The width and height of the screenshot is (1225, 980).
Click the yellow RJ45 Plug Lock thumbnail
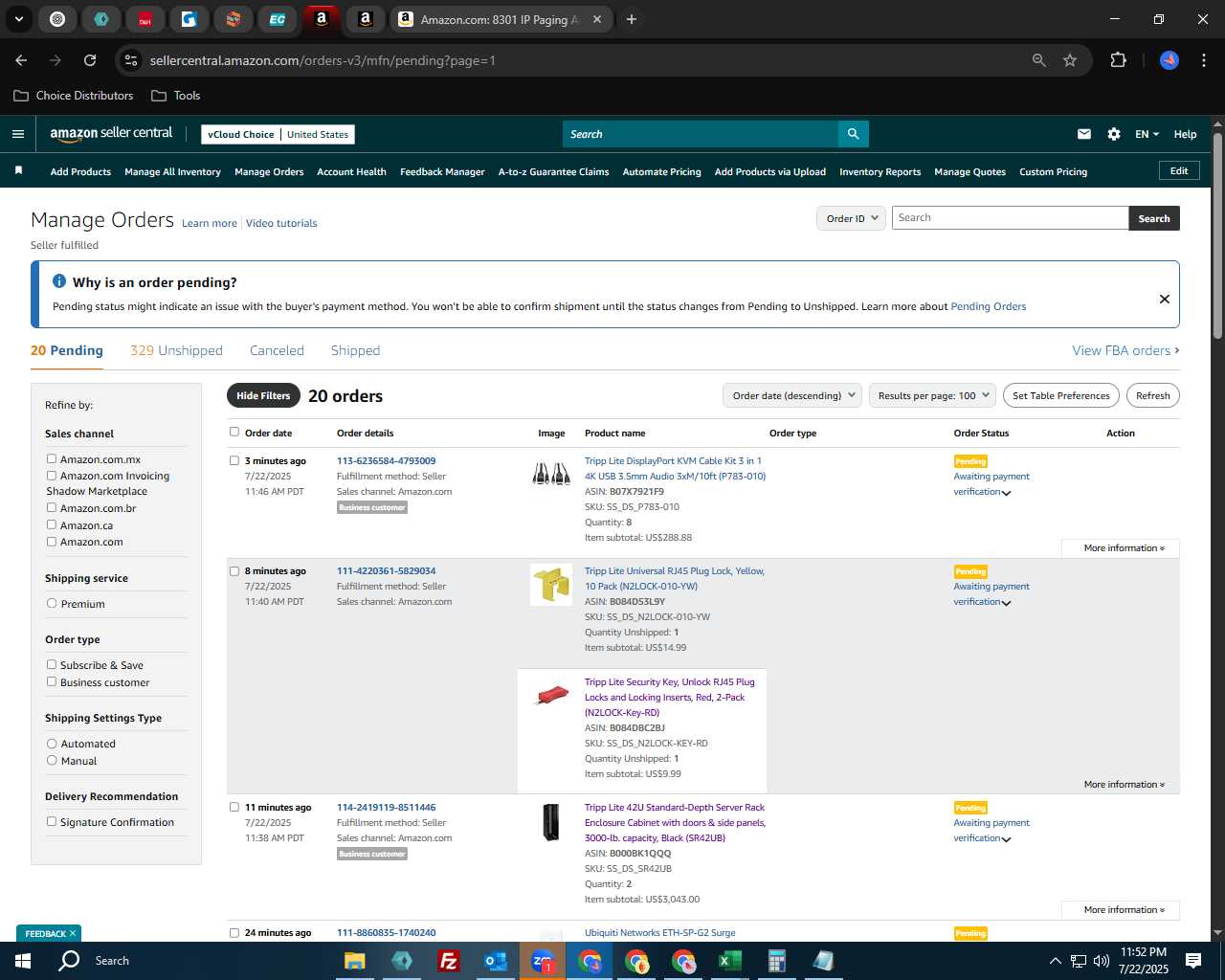pos(551,585)
